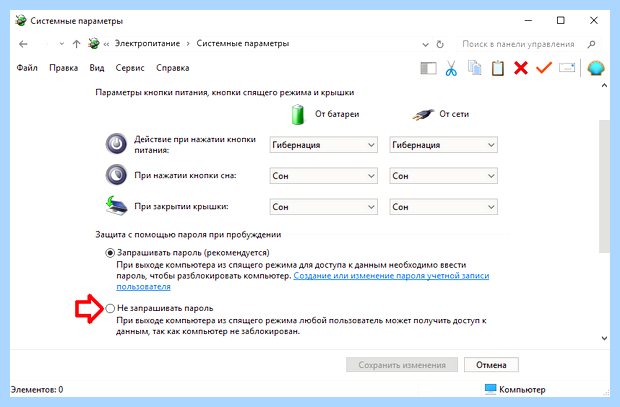The image size is (620, 407).
Task: Click the envelope icon in toolbar
Action: click(567, 68)
